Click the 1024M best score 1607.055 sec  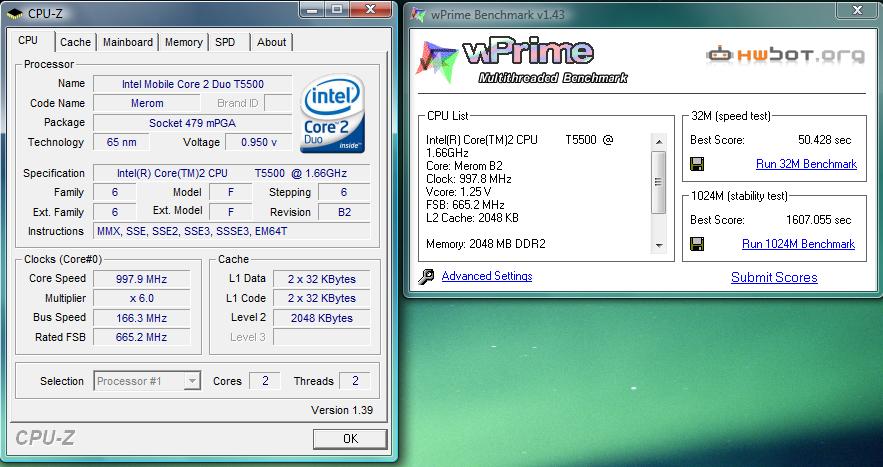(818, 220)
